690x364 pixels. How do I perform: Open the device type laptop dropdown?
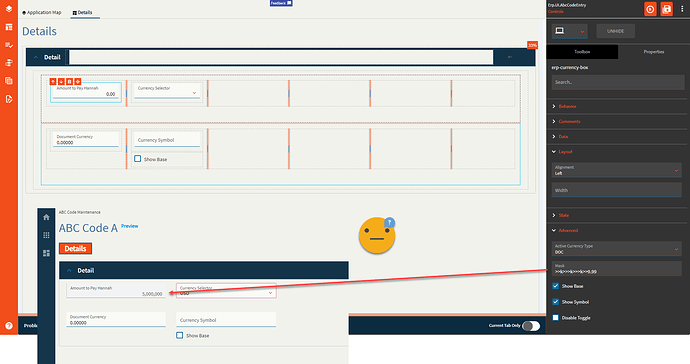pos(569,31)
